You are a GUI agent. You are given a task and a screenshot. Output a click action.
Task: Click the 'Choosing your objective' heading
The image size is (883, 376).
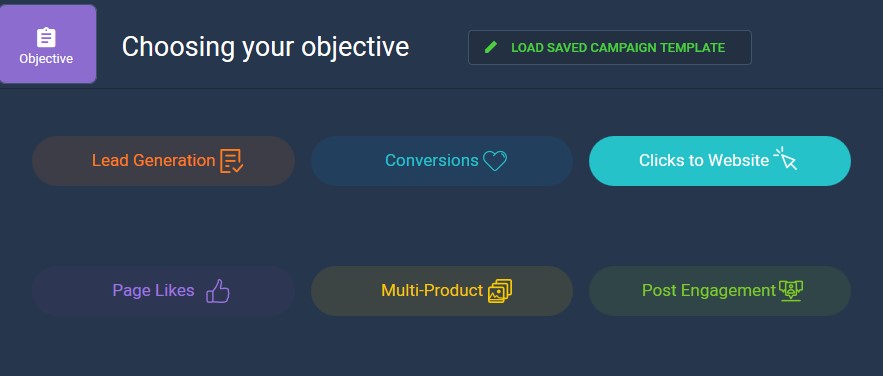[265, 47]
